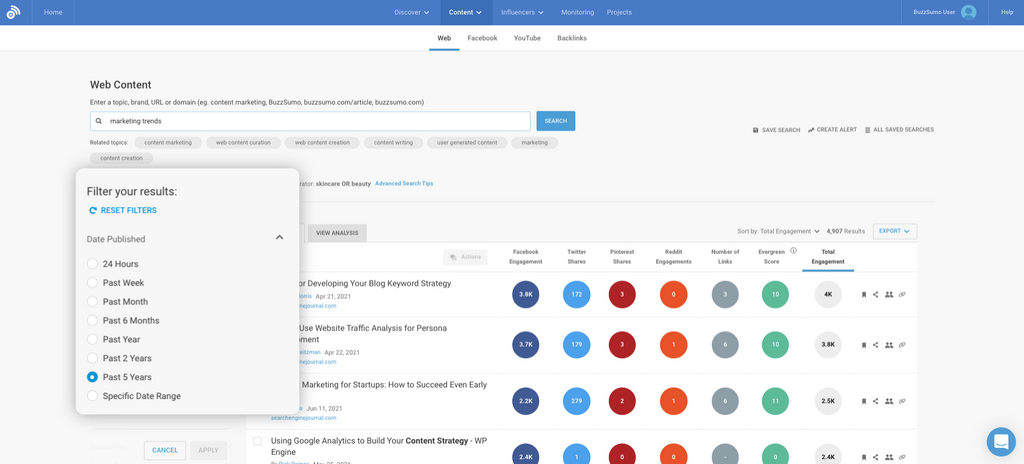View sharers icon in third result row
Viewport: 1024px width, 464px height.
point(889,401)
